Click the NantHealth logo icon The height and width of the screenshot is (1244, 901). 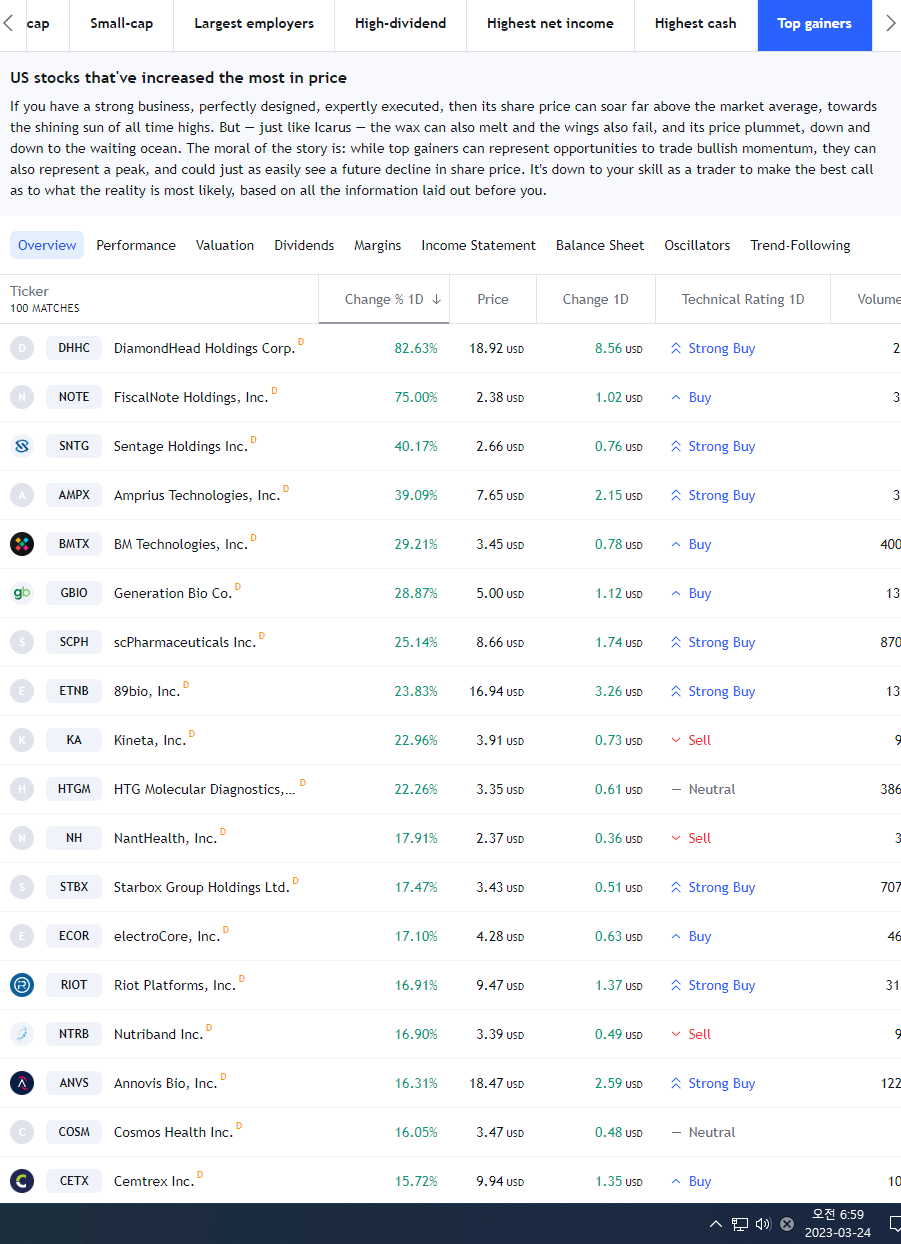22,838
